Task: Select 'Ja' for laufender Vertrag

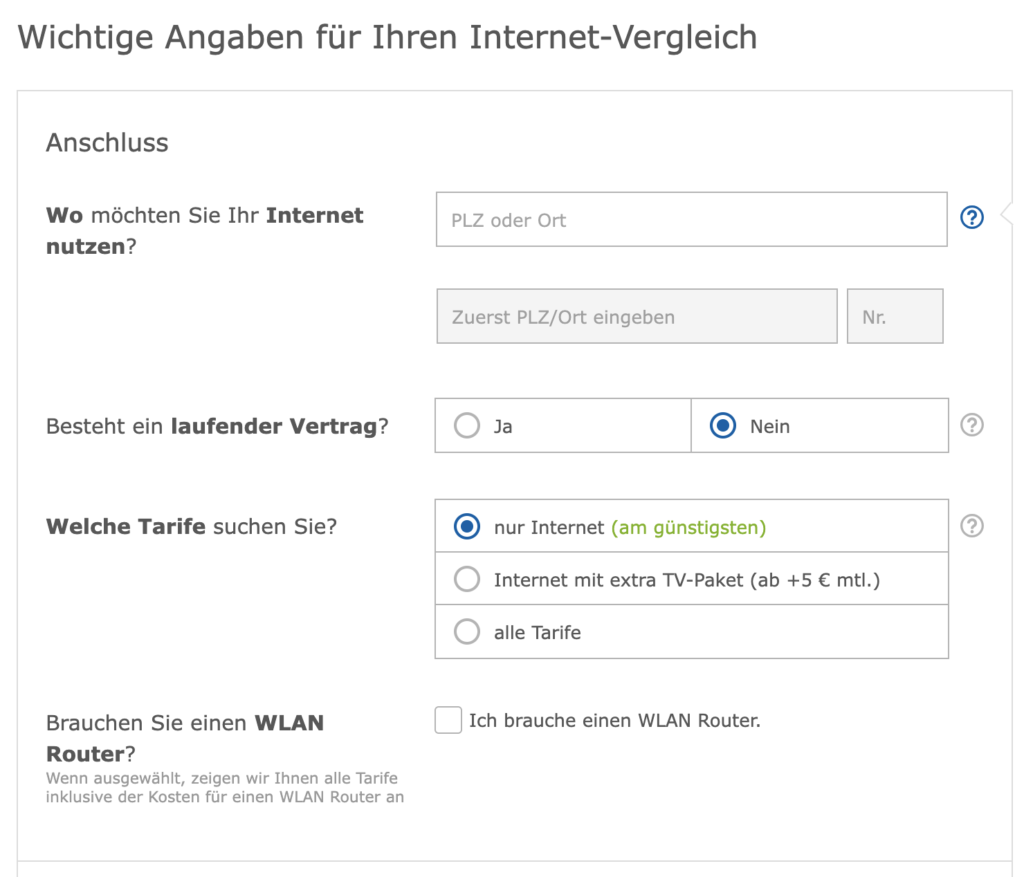Action: tap(563, 426)
